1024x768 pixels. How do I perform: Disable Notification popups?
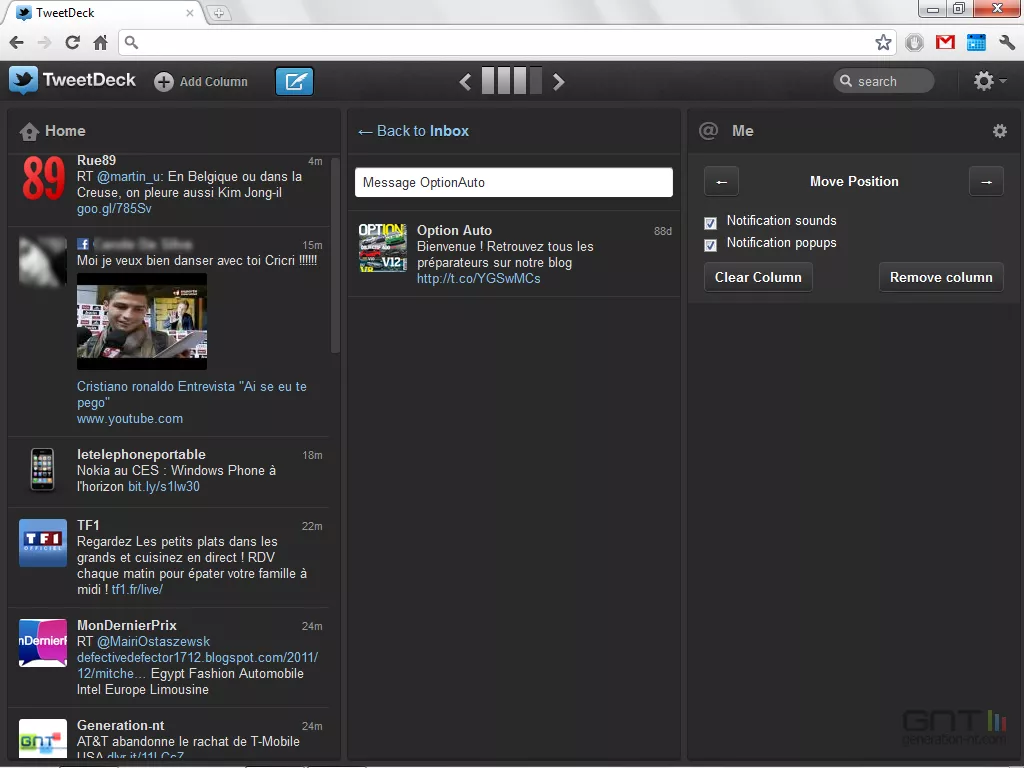709,243
